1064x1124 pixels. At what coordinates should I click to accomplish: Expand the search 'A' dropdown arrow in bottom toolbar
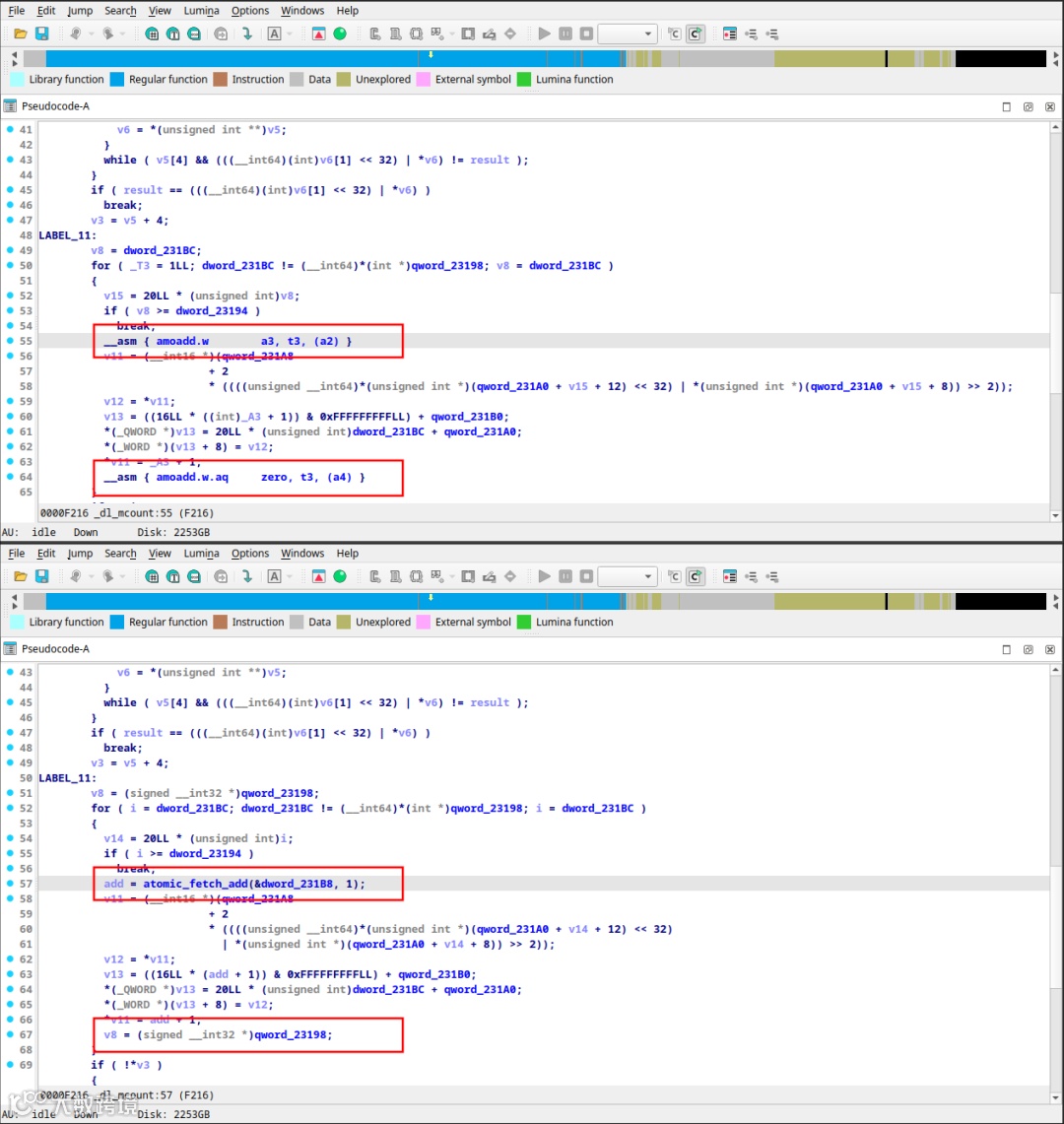(x=290, y=576)
